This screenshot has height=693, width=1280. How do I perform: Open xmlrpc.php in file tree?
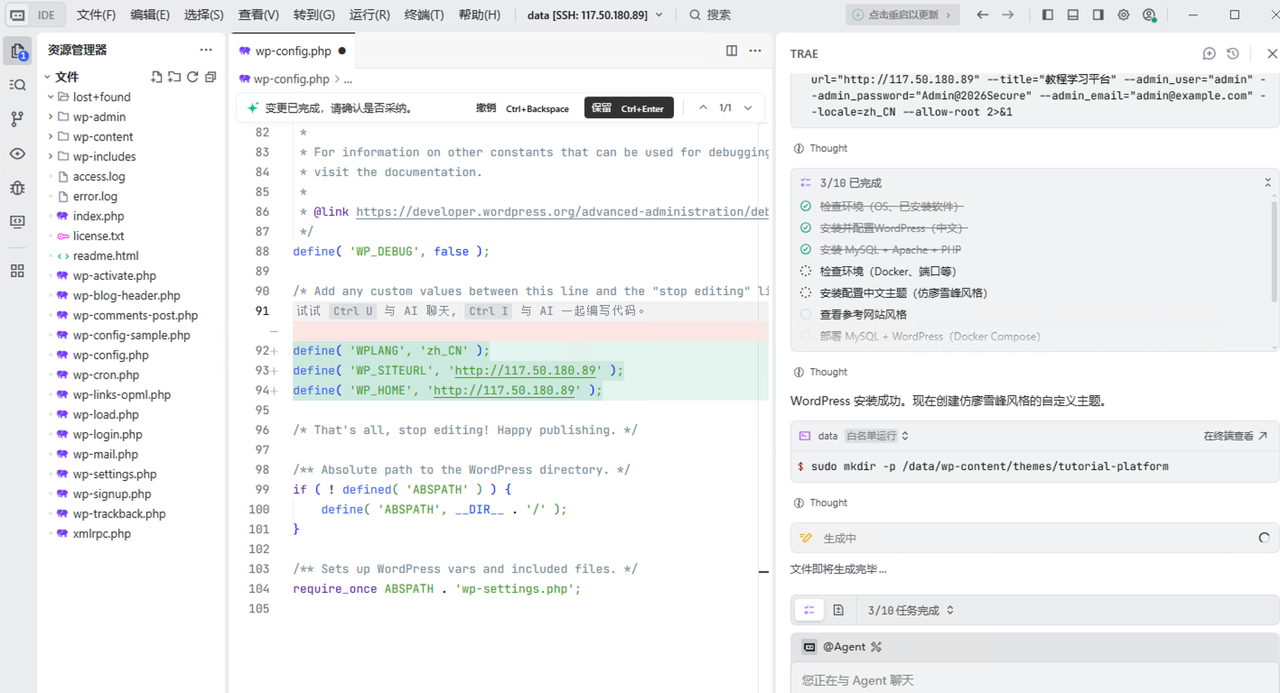pos(101,534)
